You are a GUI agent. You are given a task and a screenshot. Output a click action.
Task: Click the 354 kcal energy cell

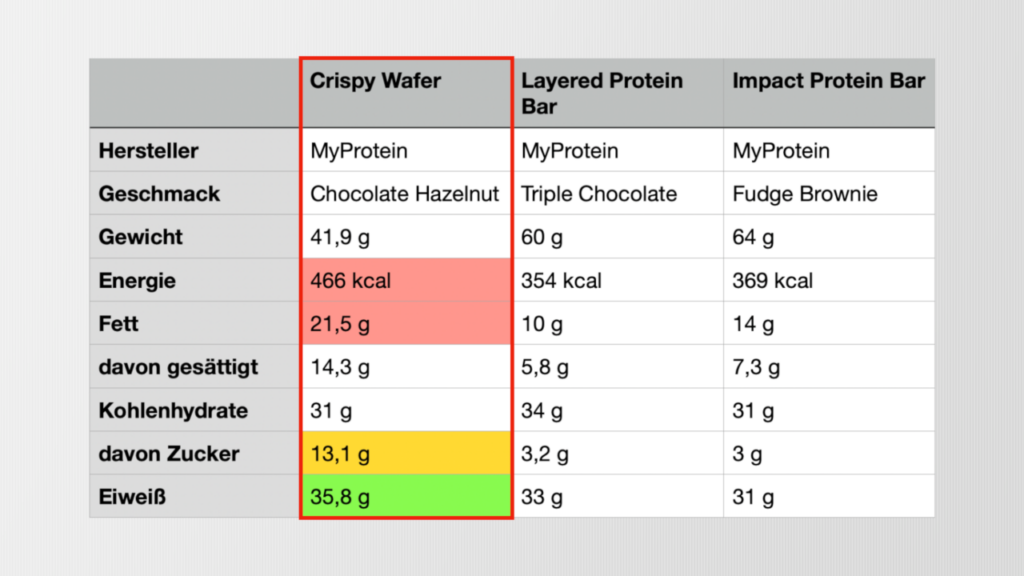pyautogui.click(x=618, y=280)
